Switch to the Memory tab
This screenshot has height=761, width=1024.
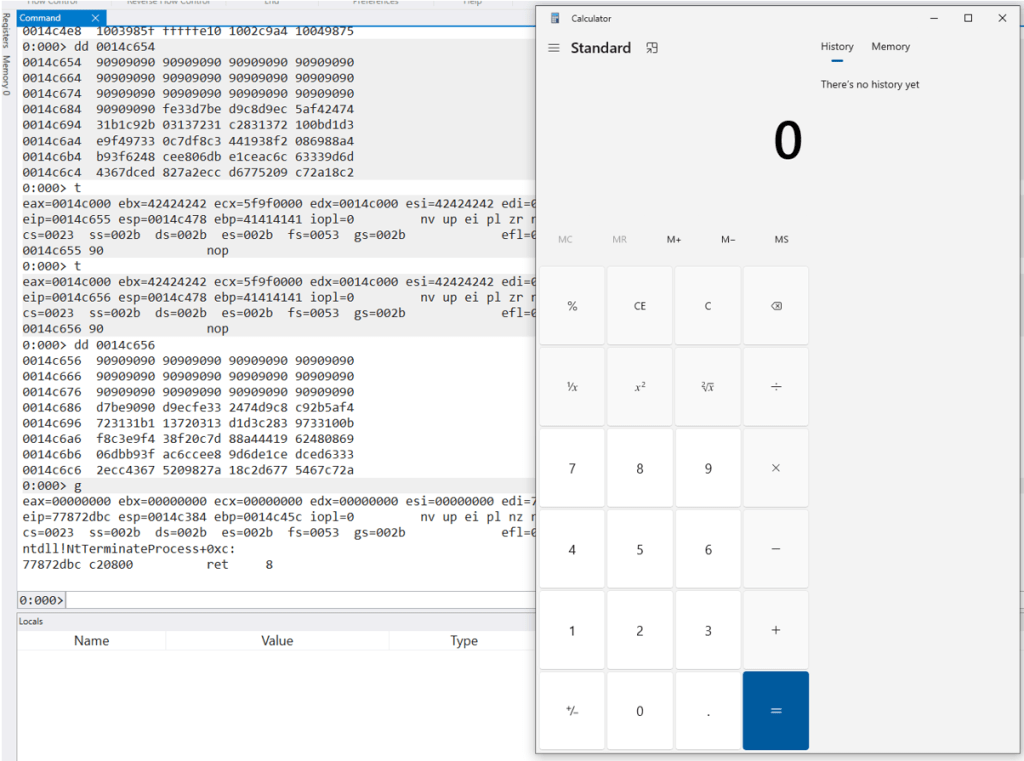(890, 47)
